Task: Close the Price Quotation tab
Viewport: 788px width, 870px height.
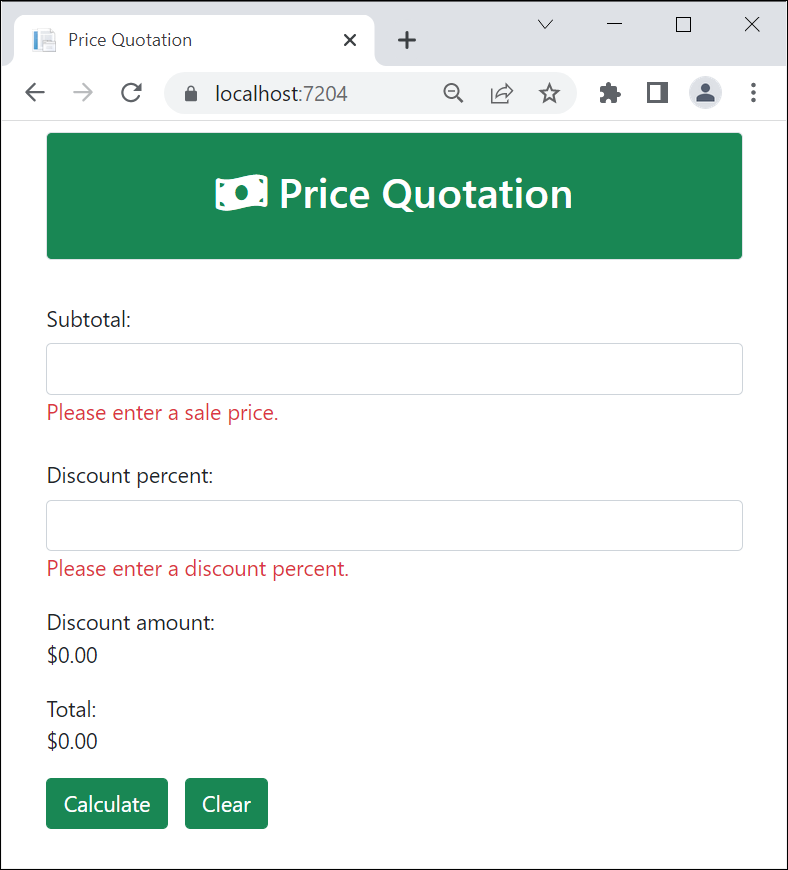Action: tap(350, 40)
